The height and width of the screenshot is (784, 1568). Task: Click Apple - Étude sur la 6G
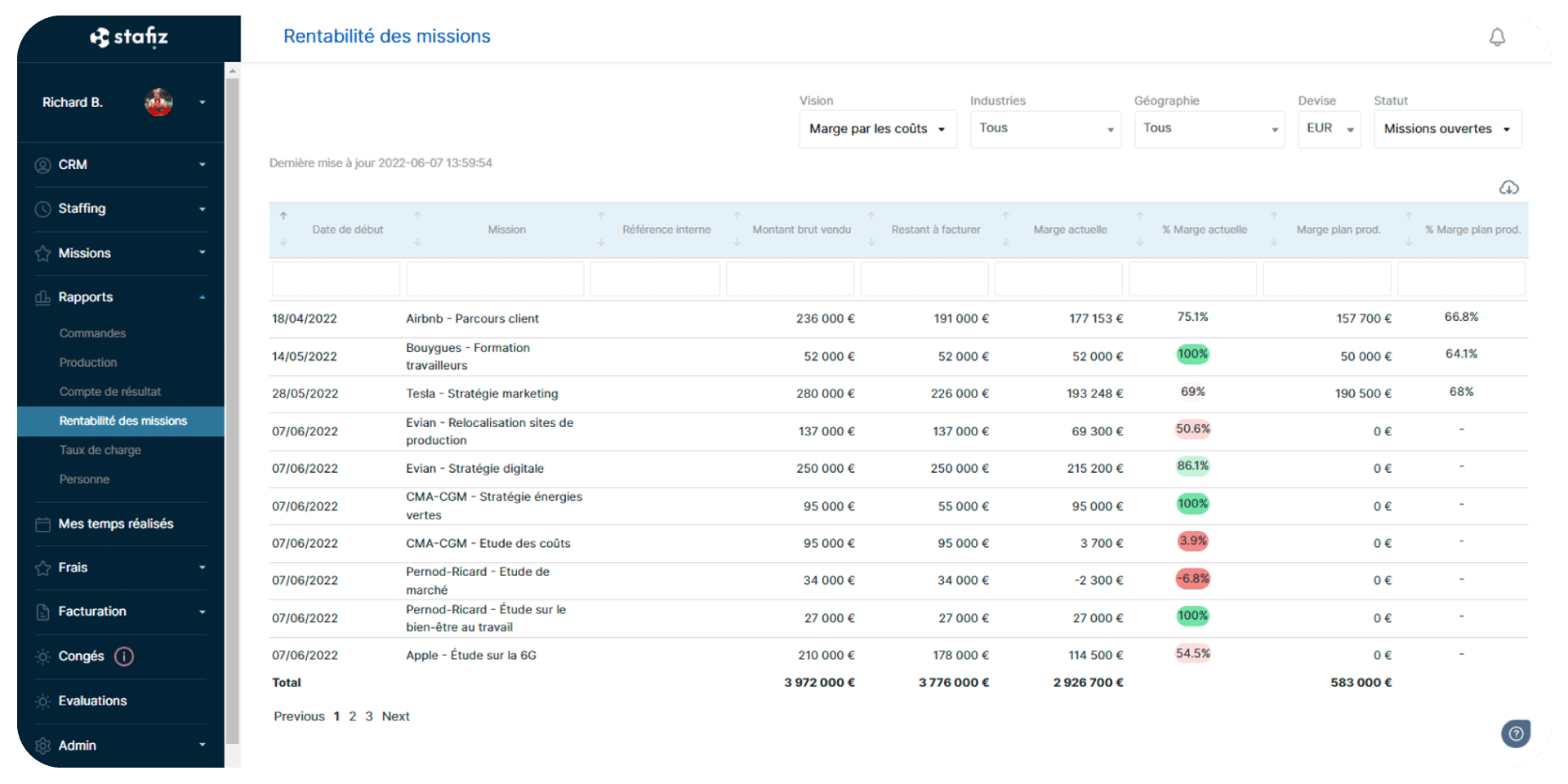point(471,656)
